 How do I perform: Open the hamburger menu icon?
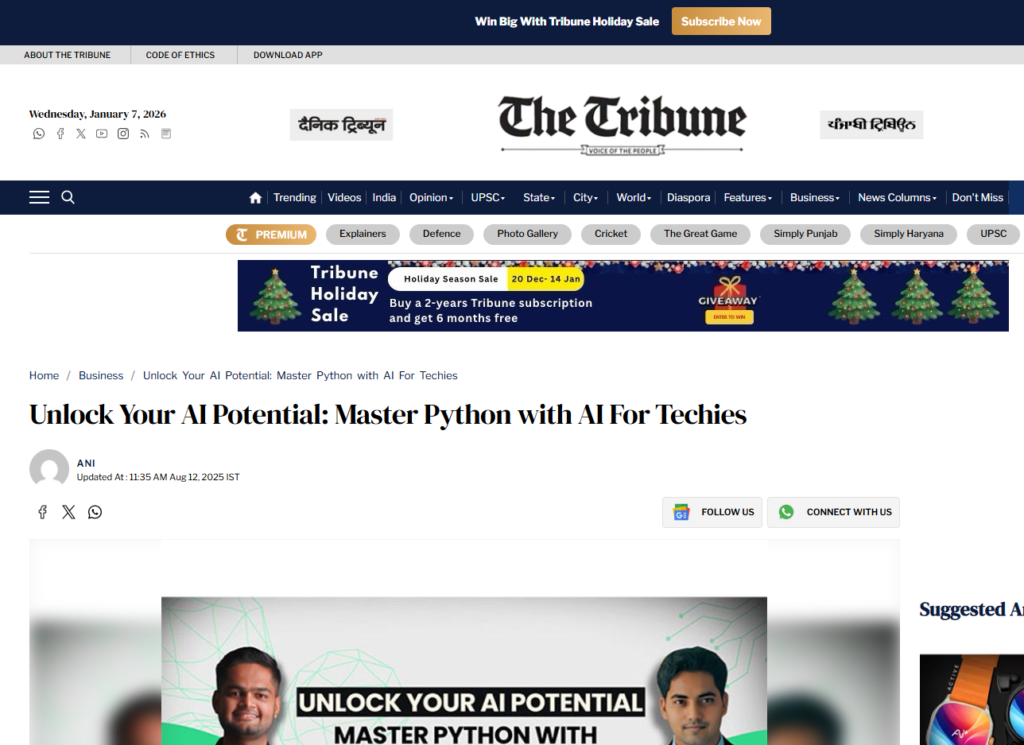39,197
